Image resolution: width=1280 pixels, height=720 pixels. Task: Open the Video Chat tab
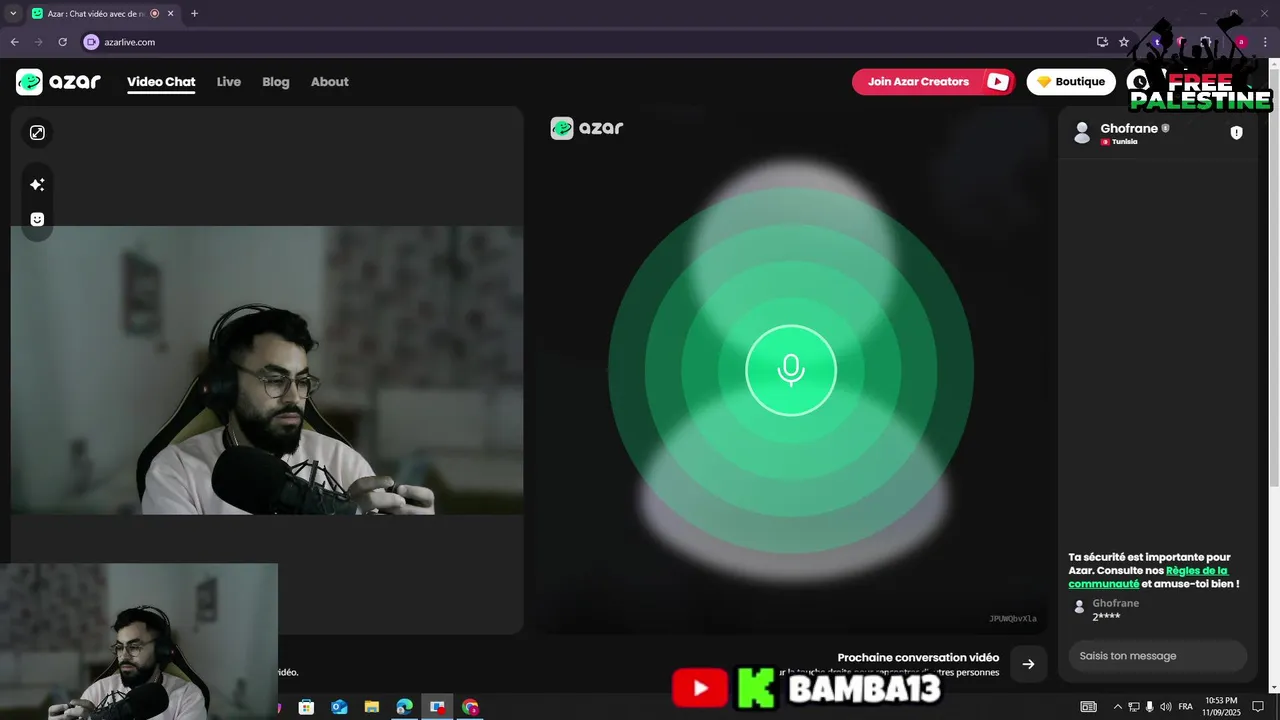161,82
